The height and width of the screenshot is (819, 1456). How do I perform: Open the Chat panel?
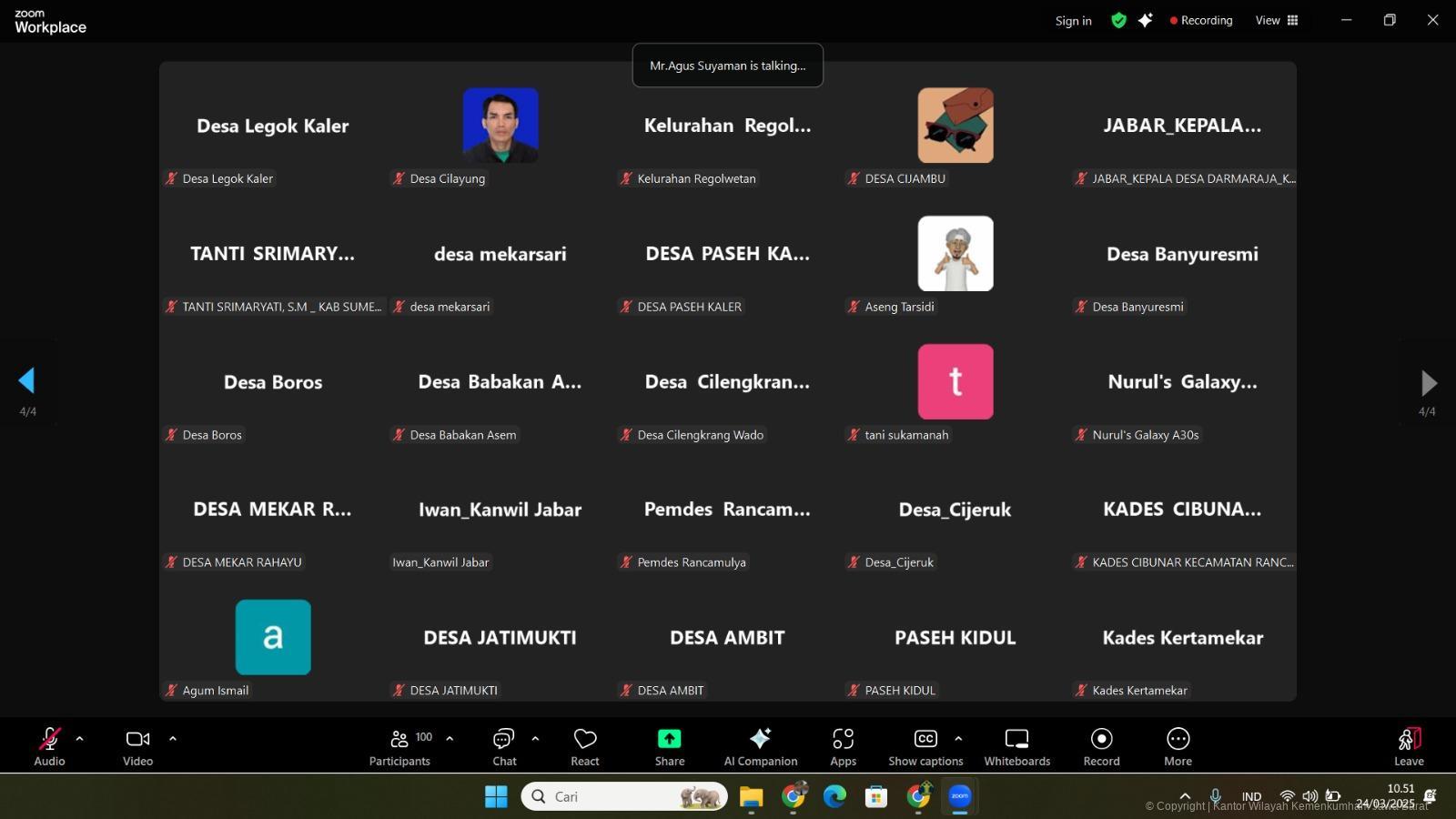tap(504, 746)
